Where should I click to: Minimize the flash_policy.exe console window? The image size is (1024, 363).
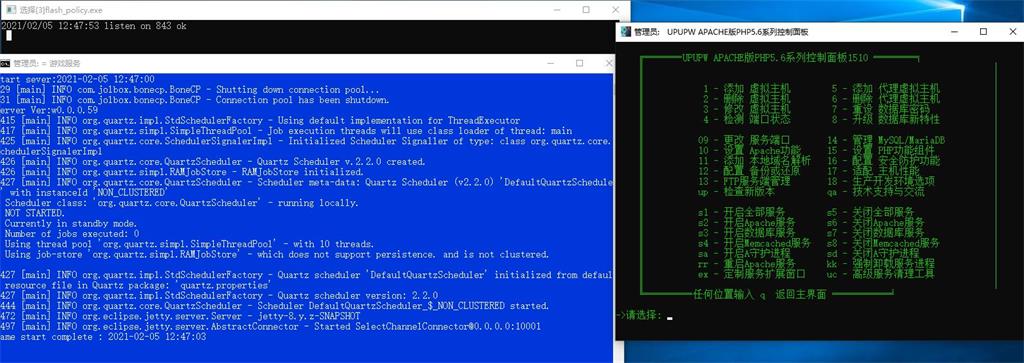click(x=557, y=10)
